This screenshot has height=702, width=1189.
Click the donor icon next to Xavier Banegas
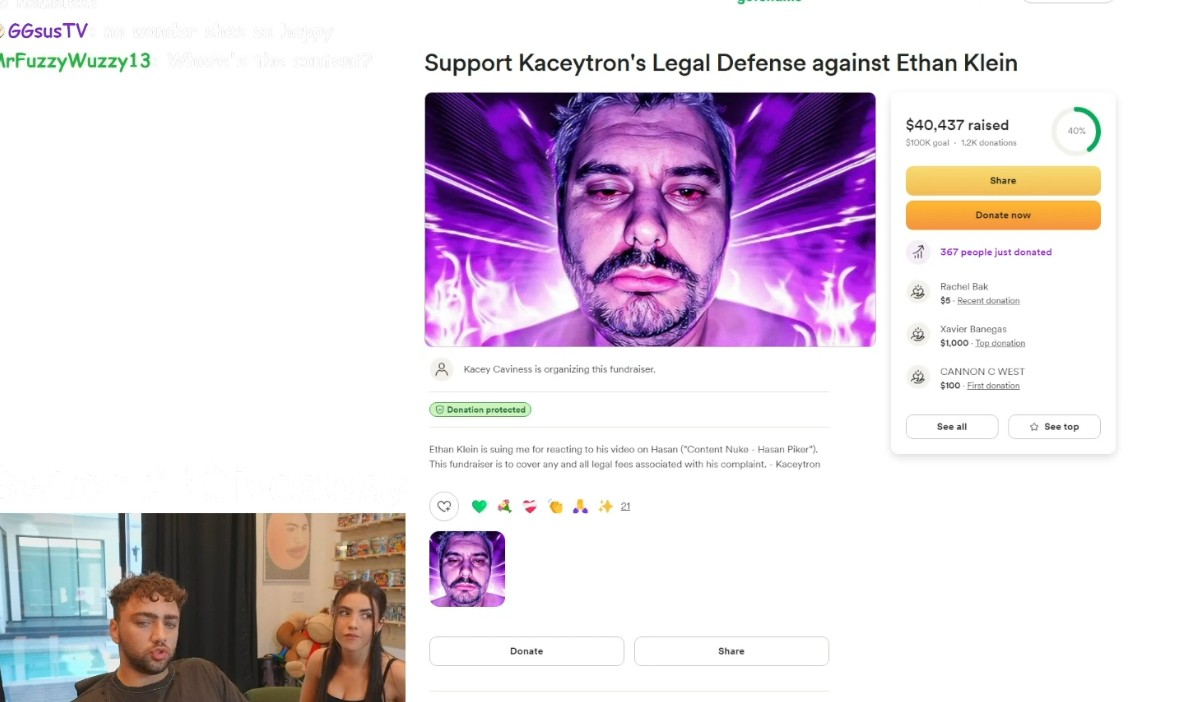pos(918,334)
